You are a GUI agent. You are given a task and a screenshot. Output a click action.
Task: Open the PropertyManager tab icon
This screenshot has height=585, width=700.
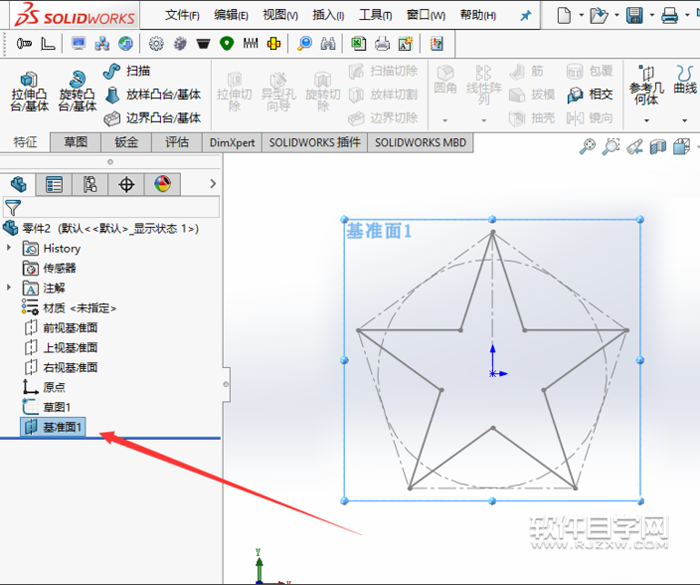(54, 184)
